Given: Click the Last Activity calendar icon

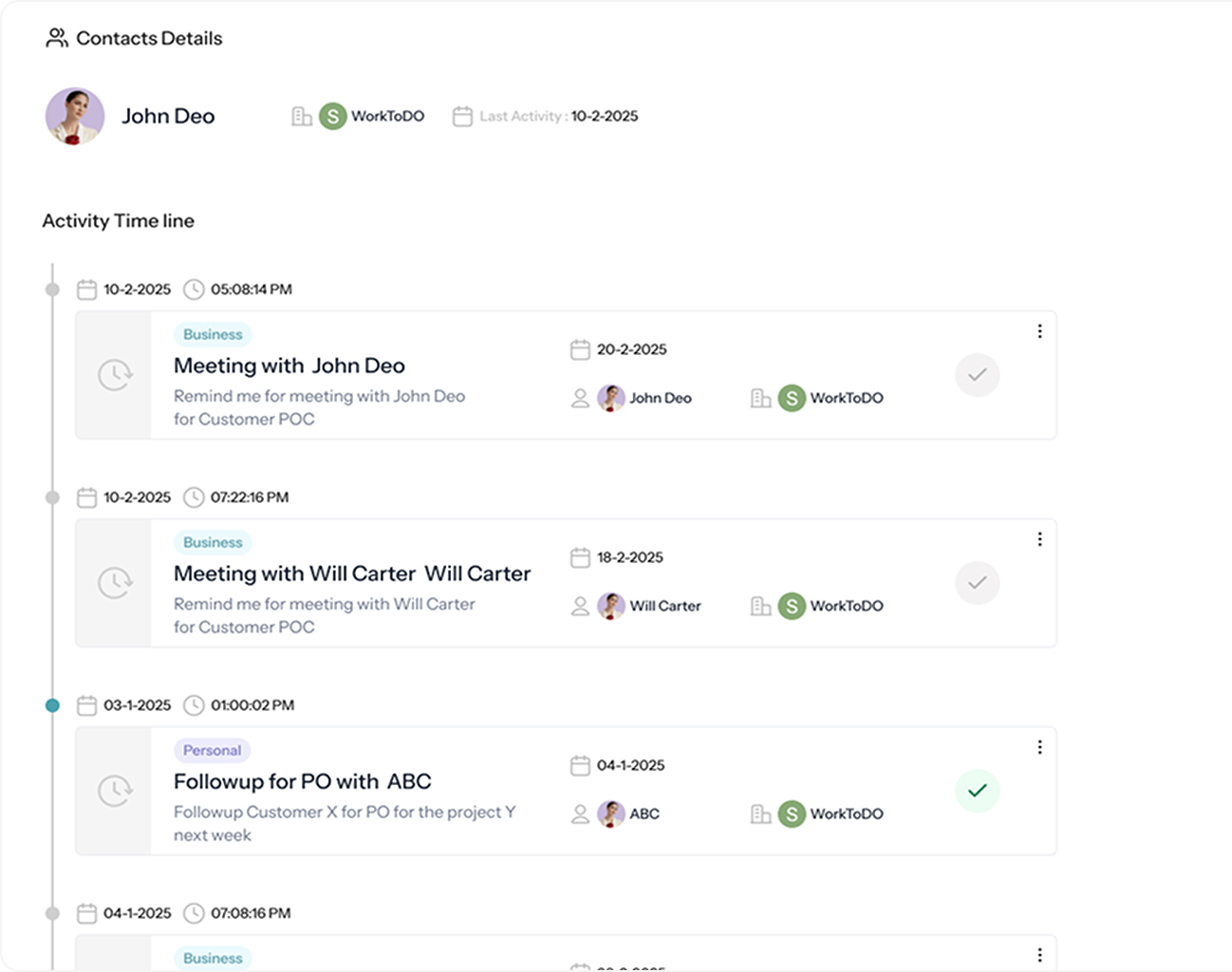Looking at the screenshot, I should point(462,116).
